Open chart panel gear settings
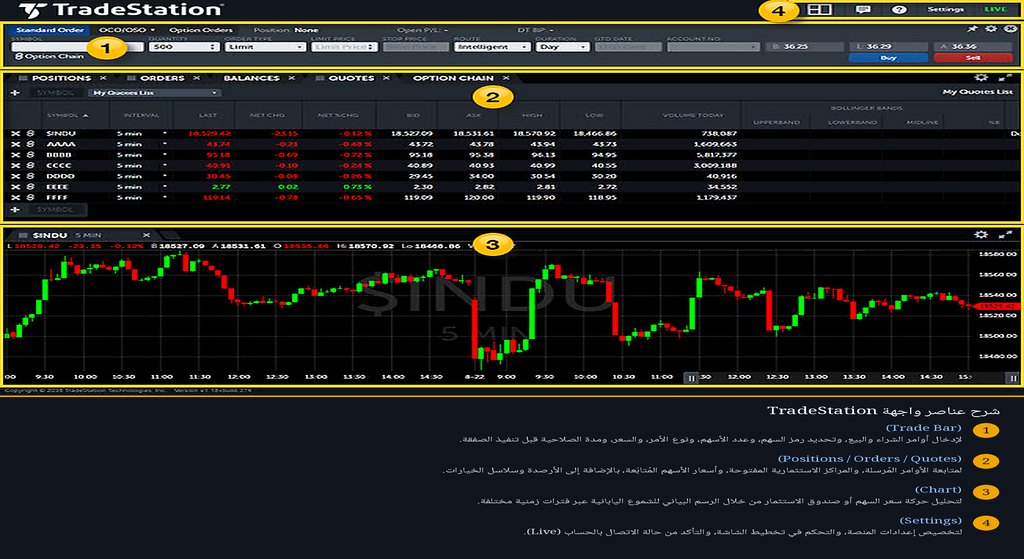 (x=982, y=234)
